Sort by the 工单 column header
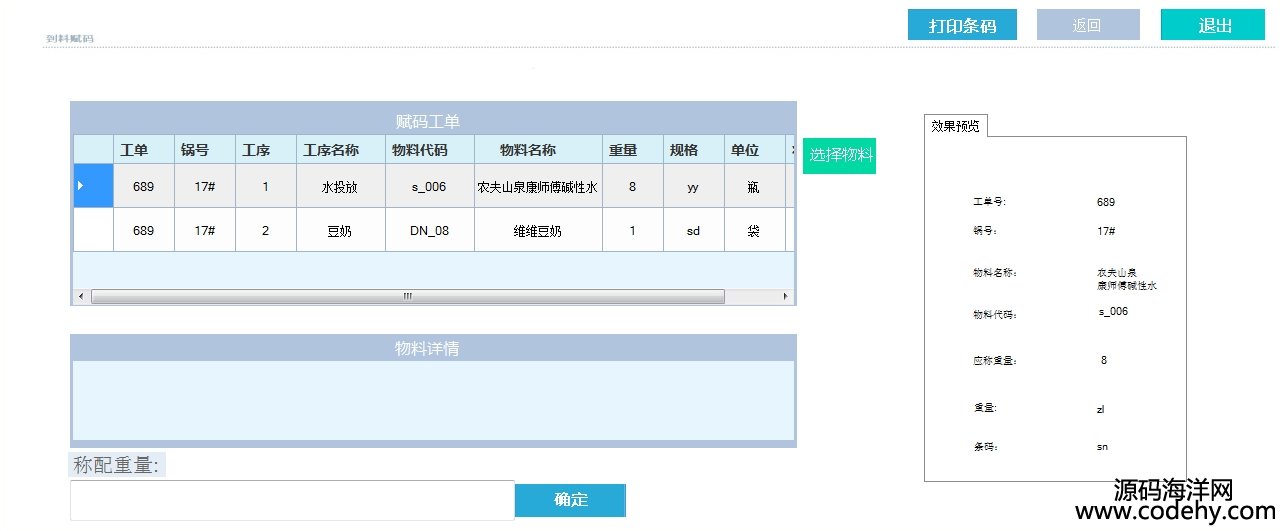Screen dimensions: 1280x531 (143, 150)
